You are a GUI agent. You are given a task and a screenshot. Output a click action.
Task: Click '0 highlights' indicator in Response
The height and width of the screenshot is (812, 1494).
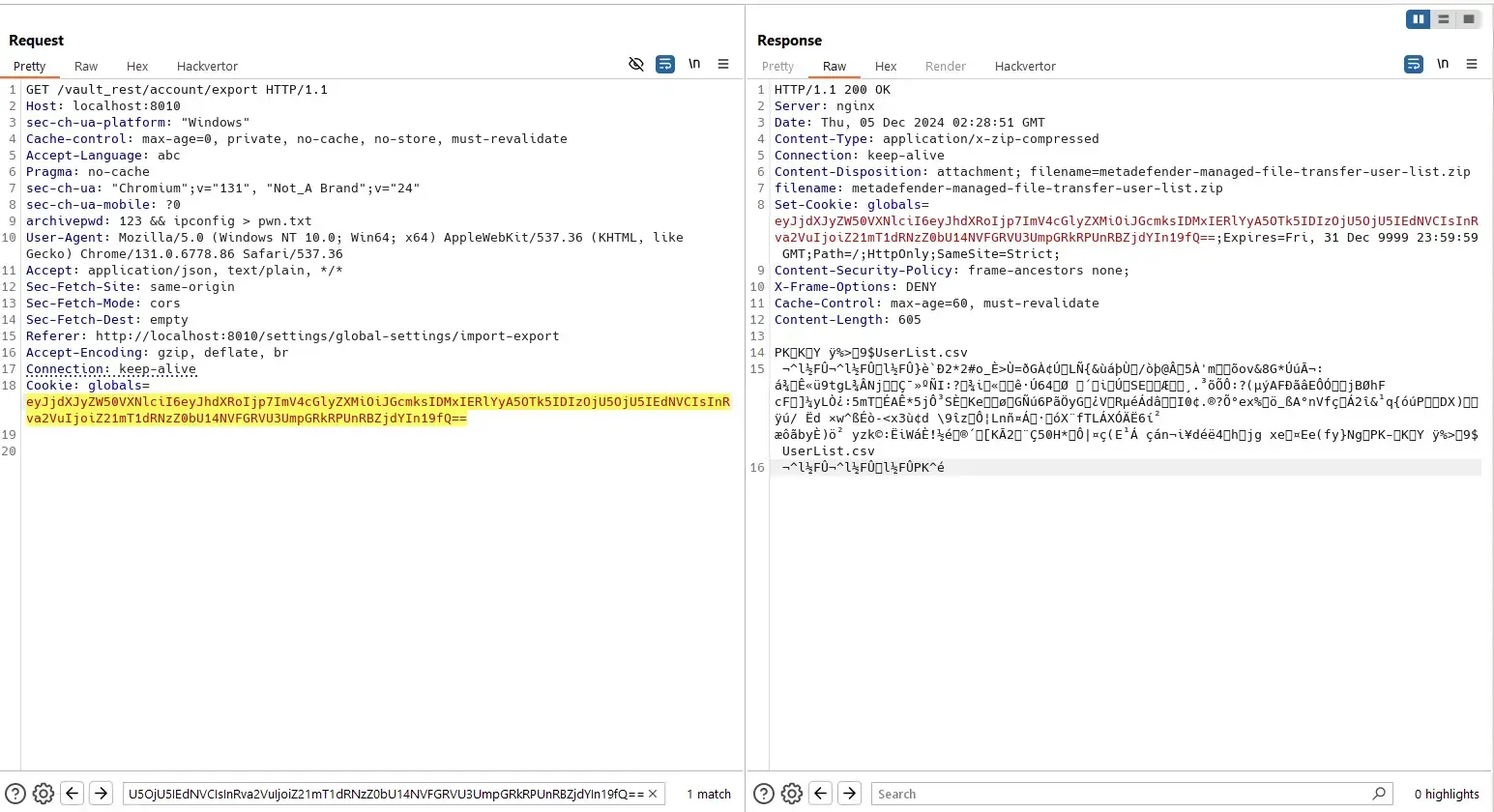point(1447,795)
